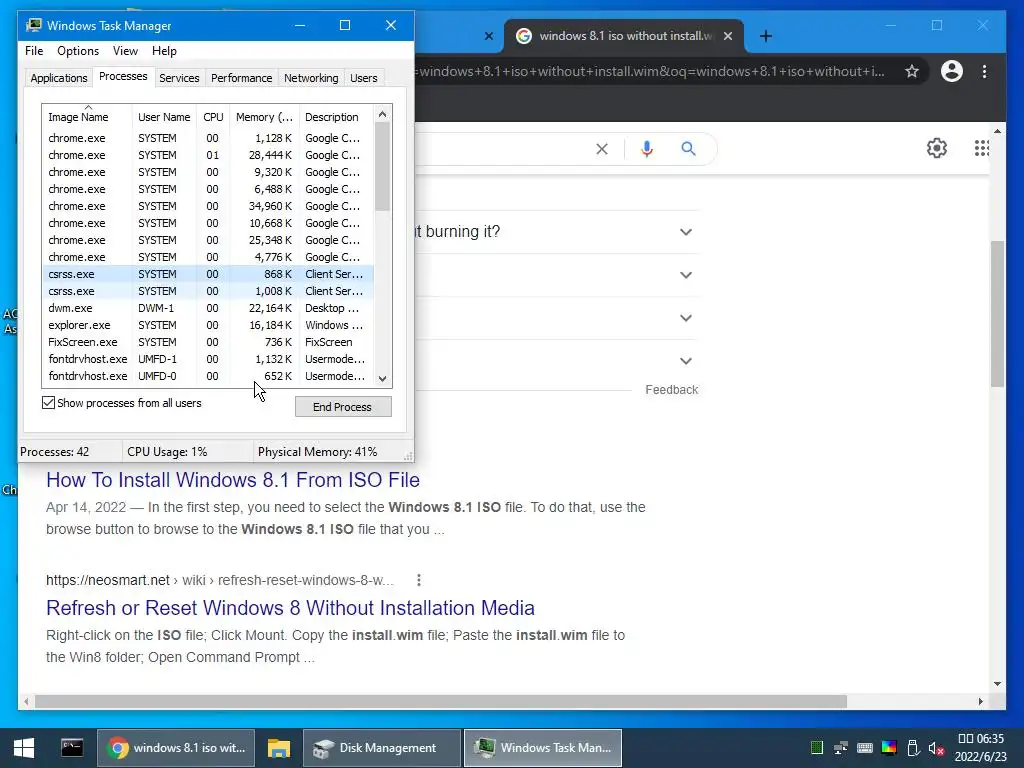Click the network tray icon
This screenshot has height=768, width=1024.
(x=840, y=748)
